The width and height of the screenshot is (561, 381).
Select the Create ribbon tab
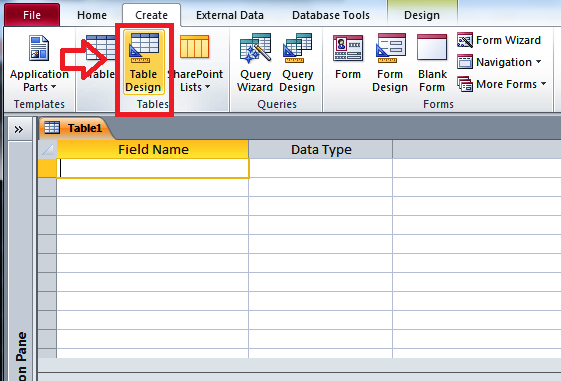click(151, 15)
